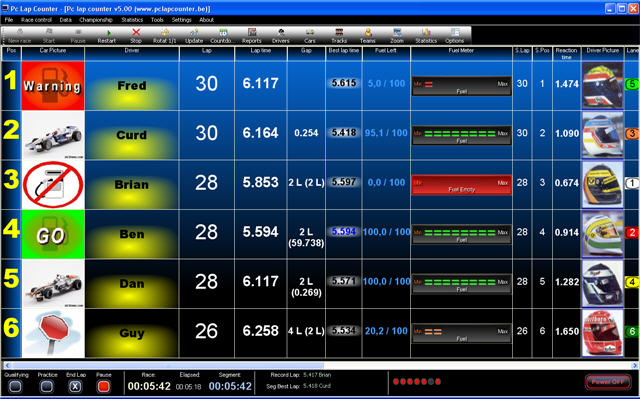Click Fred's driver helmet picture

coord(602,85)
